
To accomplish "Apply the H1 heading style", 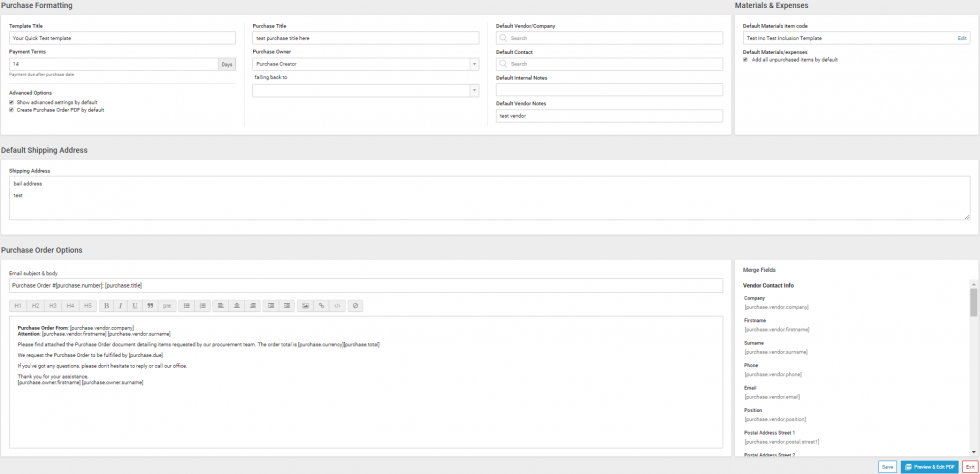I will tap(18, 305).
